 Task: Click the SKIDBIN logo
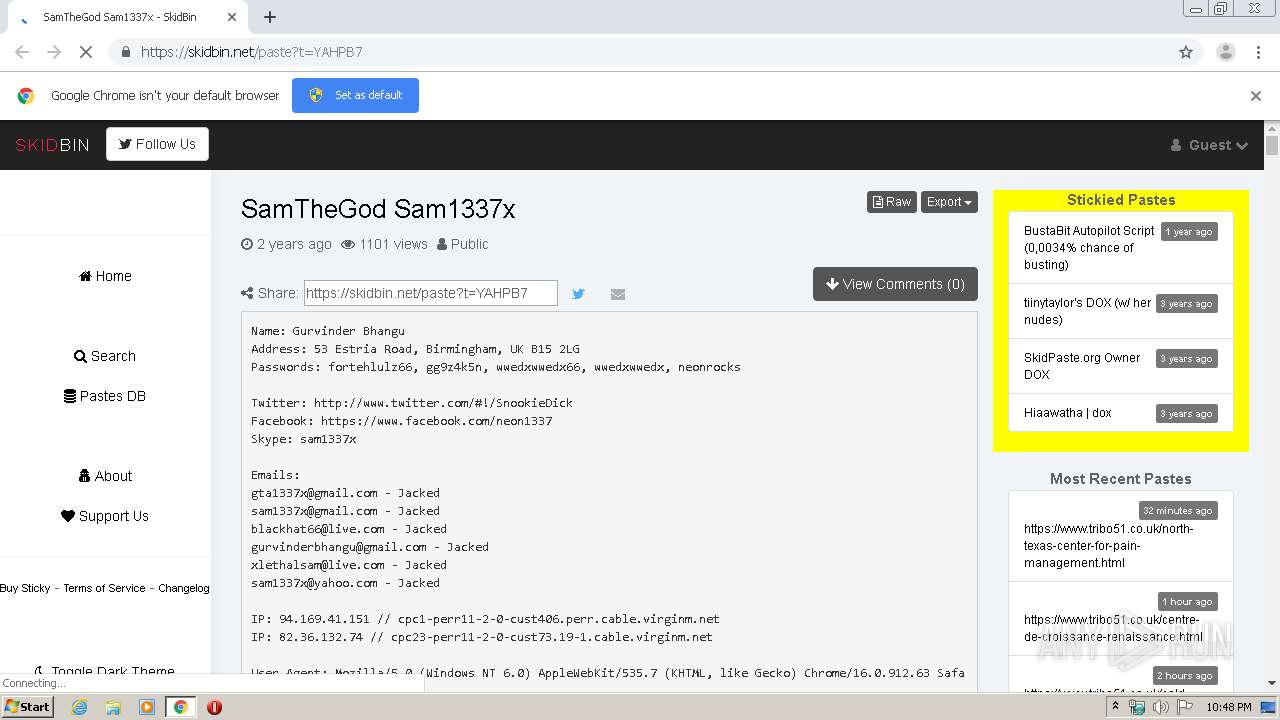pyautogui.click(x=52, y=145)
